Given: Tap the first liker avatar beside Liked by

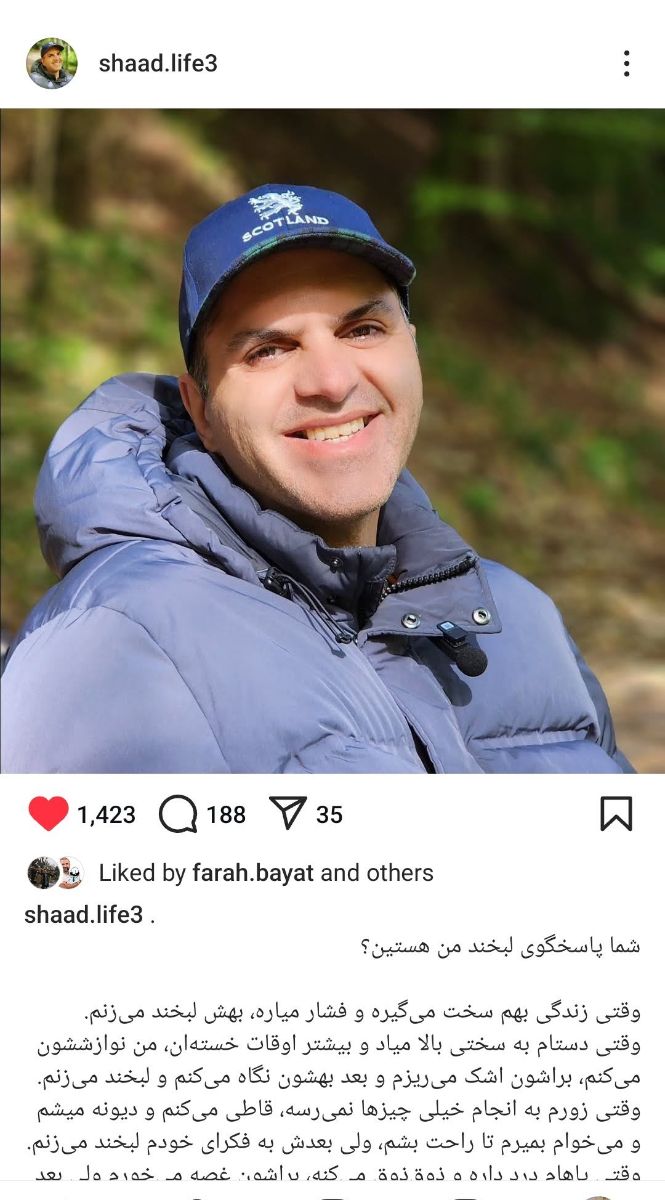Looking at the screenshot, I should point(43,873).
